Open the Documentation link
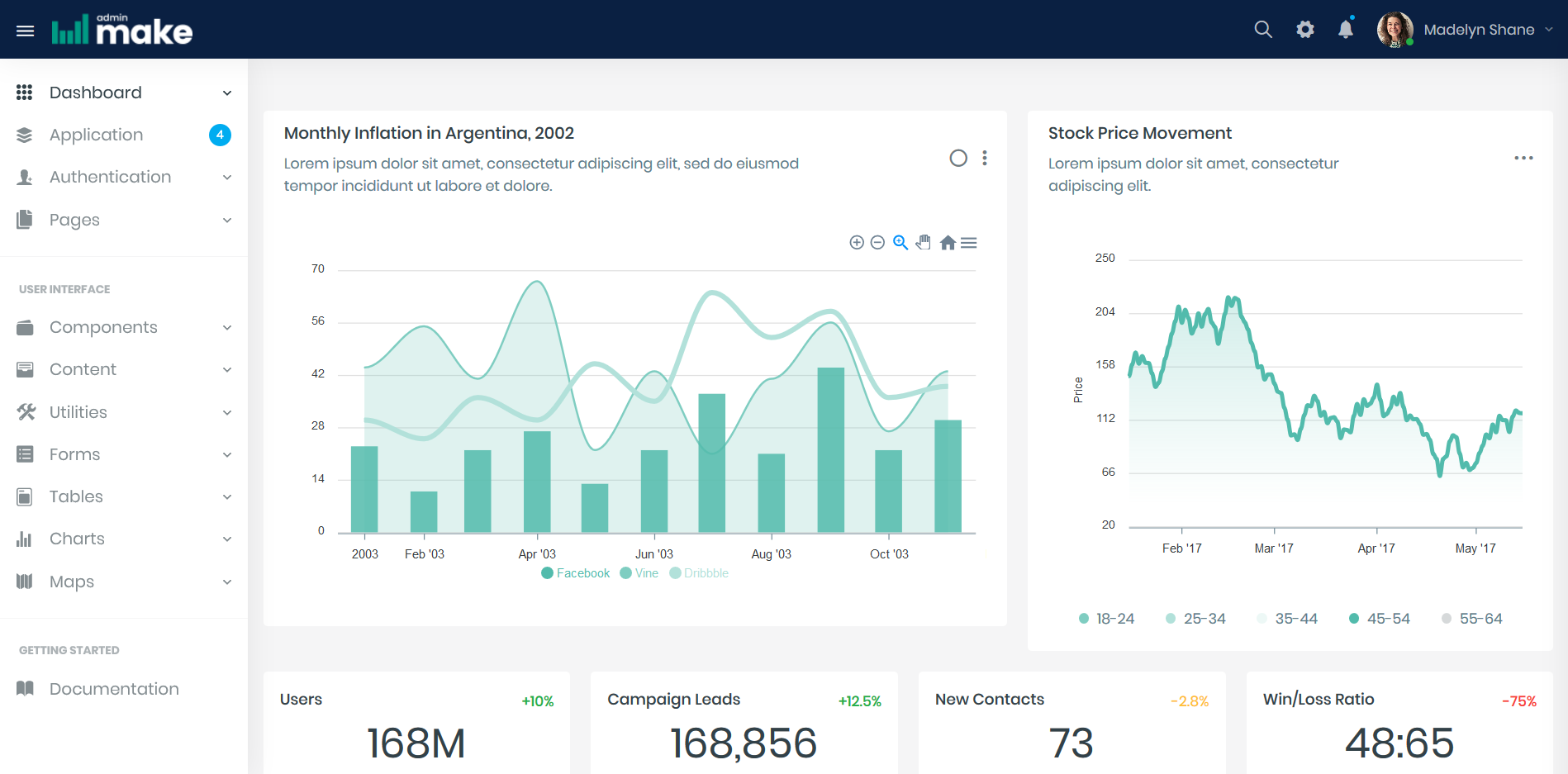Viewport: 1568px width, 774px height. pos(114,689)
